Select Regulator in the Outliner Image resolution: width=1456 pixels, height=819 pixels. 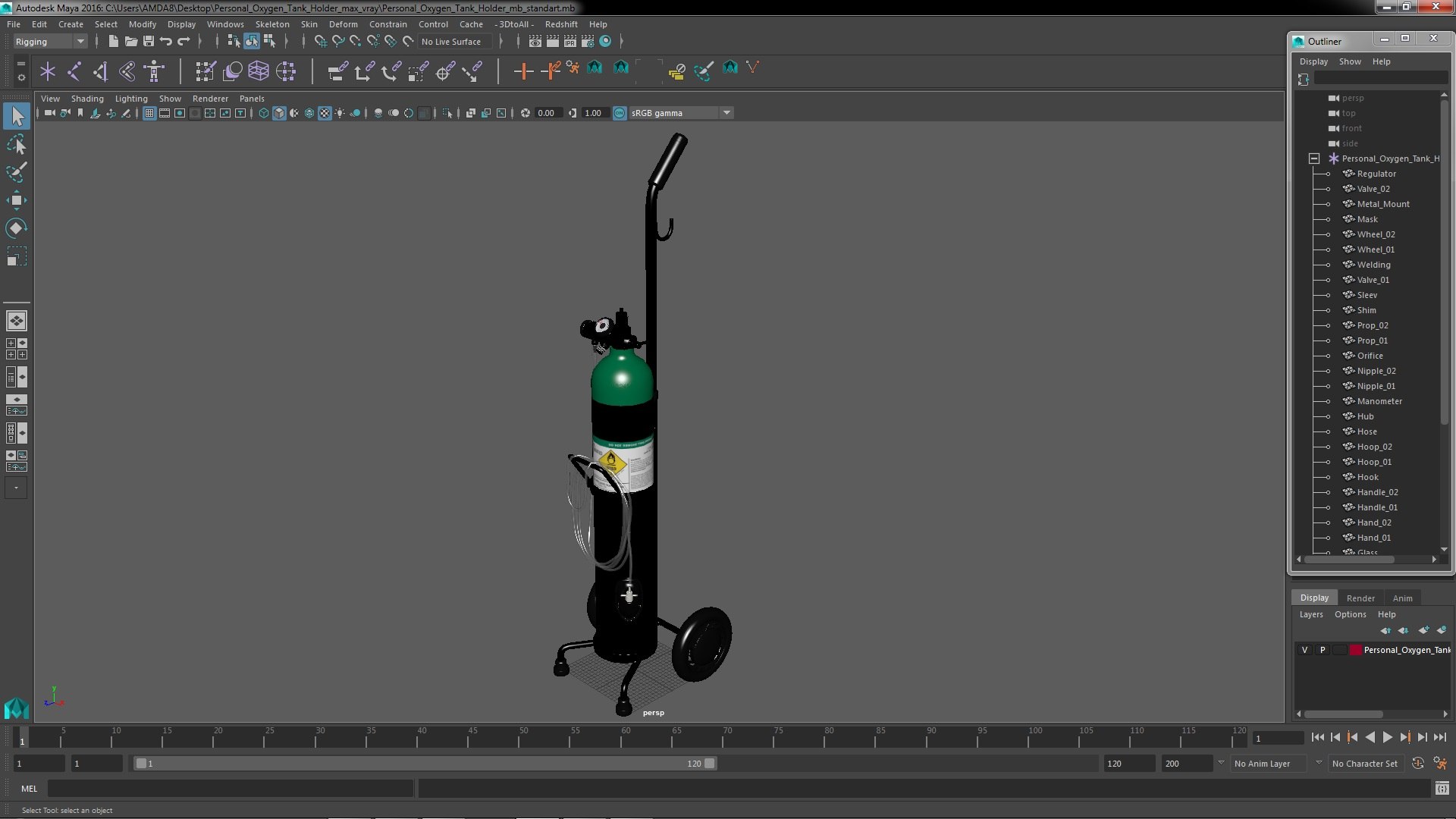coord(1376,174)
